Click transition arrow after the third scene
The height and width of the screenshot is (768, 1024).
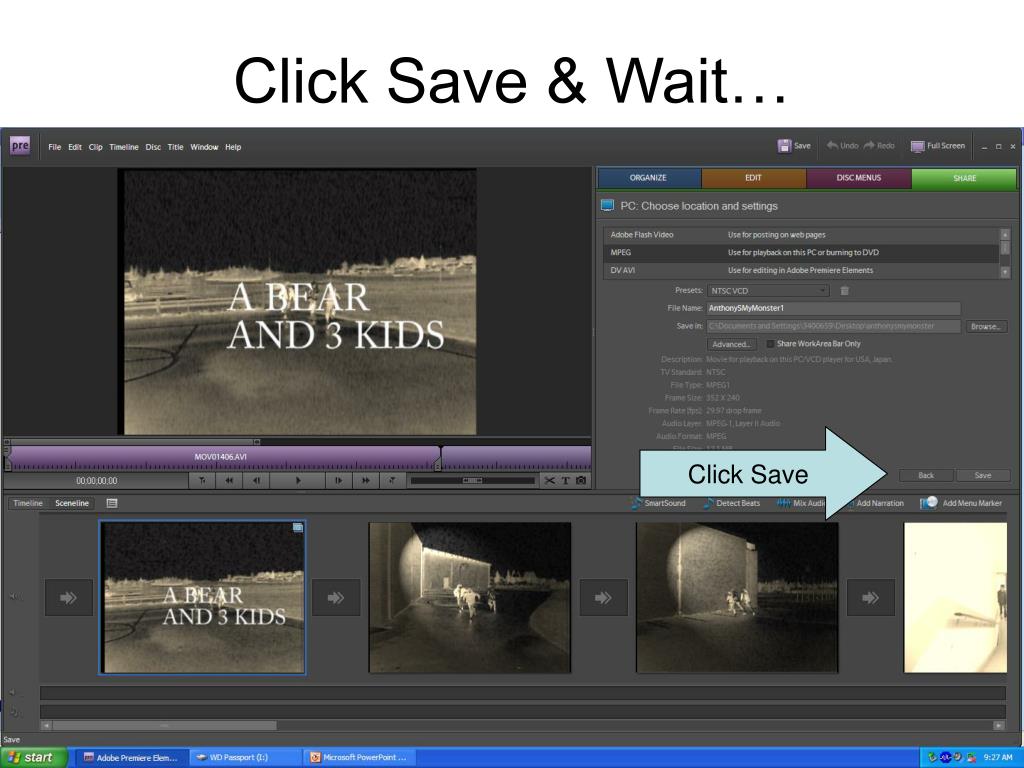[871, 598]
